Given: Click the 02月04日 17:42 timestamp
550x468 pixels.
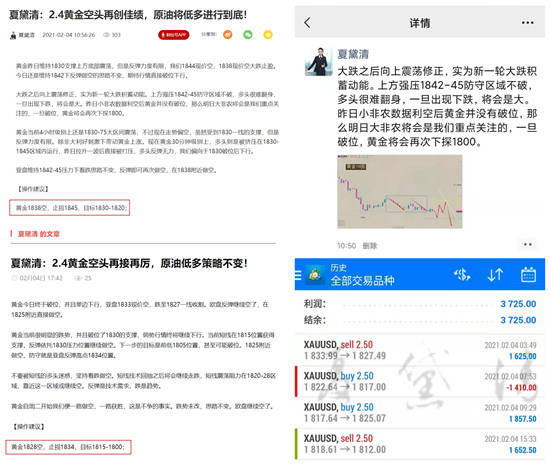Looking at the screenshot, I should point(41,278).
